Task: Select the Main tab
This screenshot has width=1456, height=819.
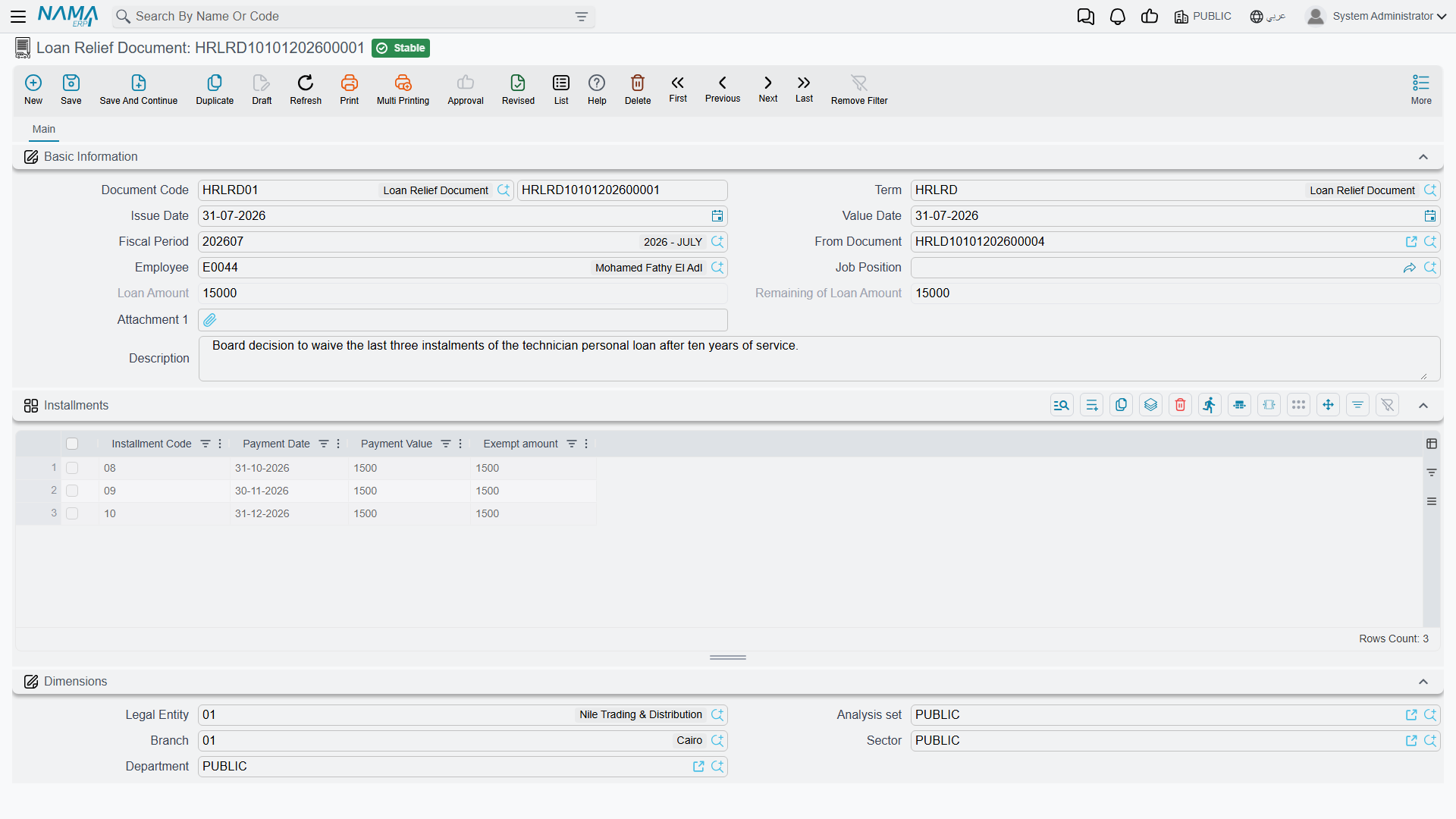Action: pos(44,129)
